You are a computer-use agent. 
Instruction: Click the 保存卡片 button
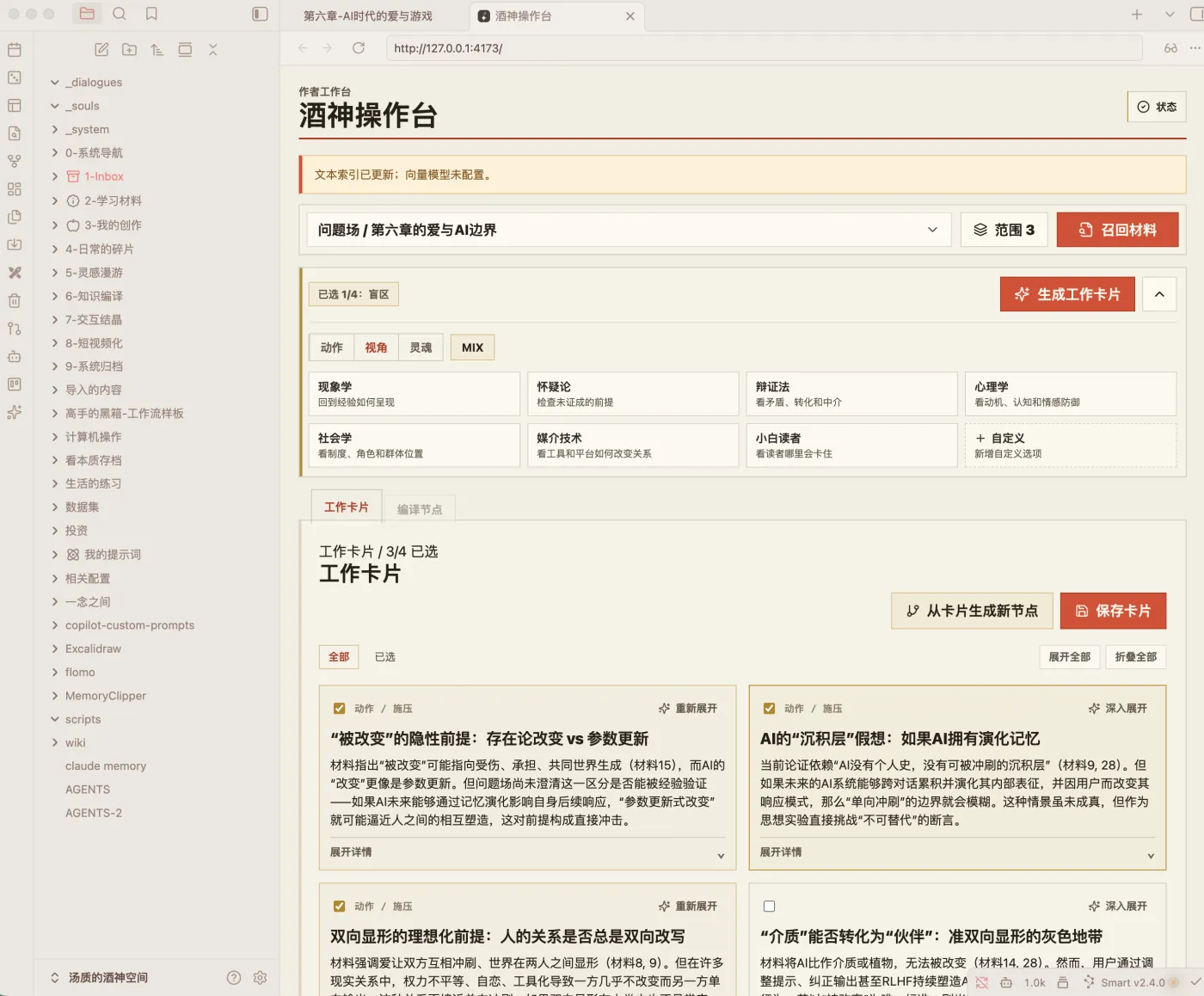pyautogui.click(x=1113, y=611)
